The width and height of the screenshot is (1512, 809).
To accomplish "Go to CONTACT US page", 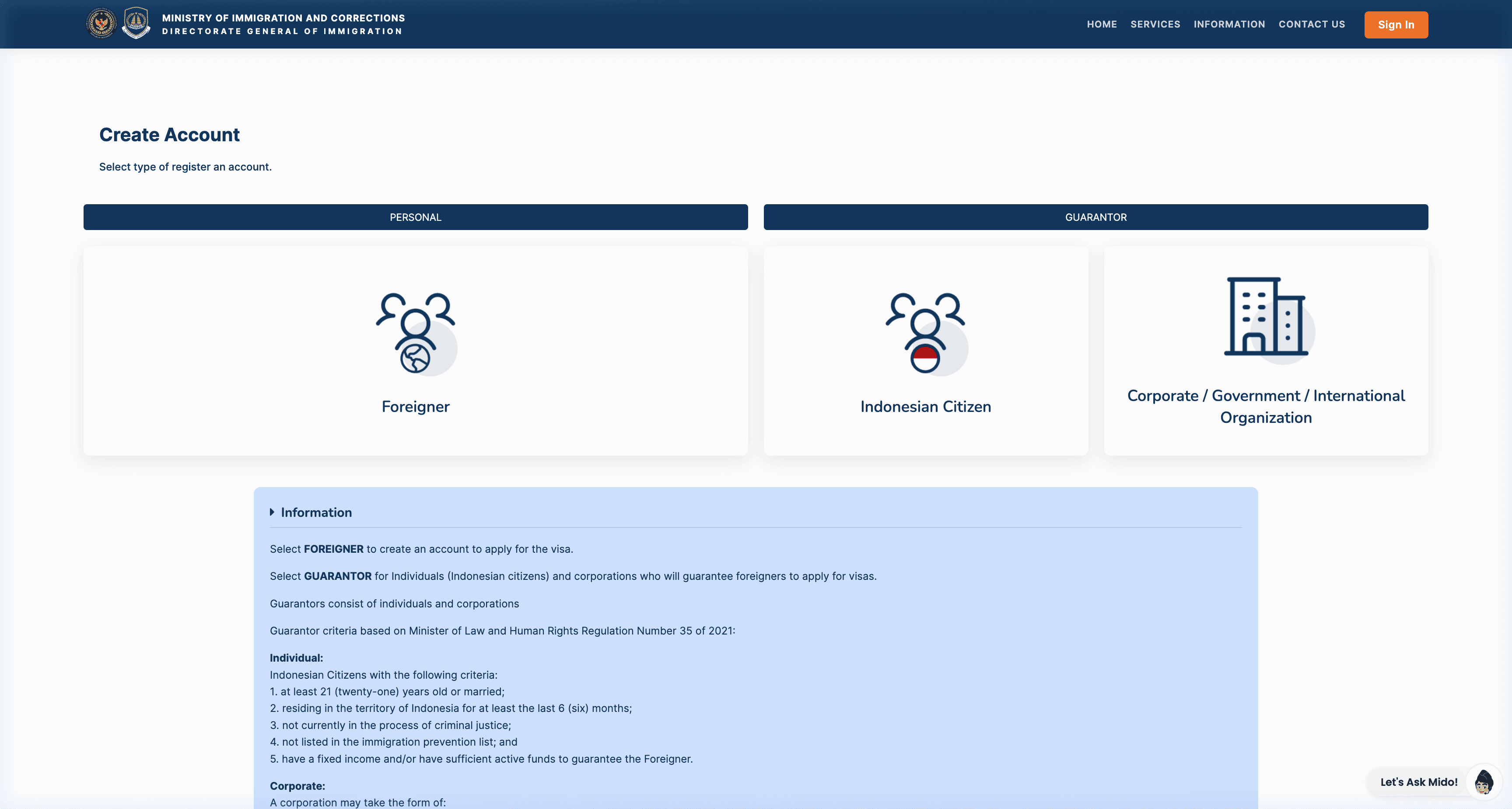I will (x=1311, y=24).
